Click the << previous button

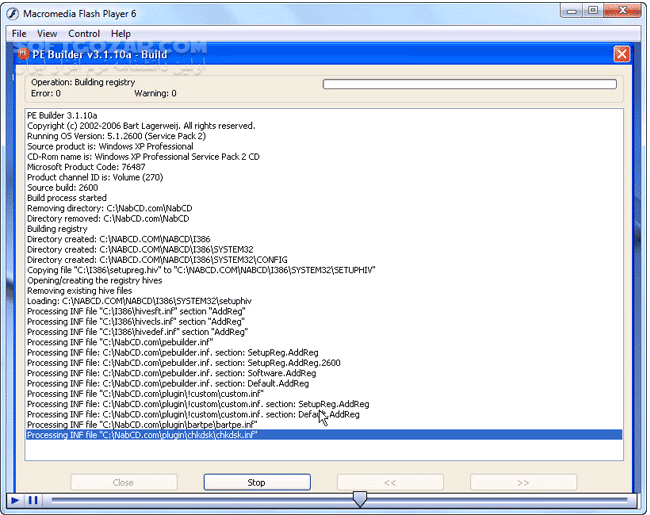(x=390, y=482)
